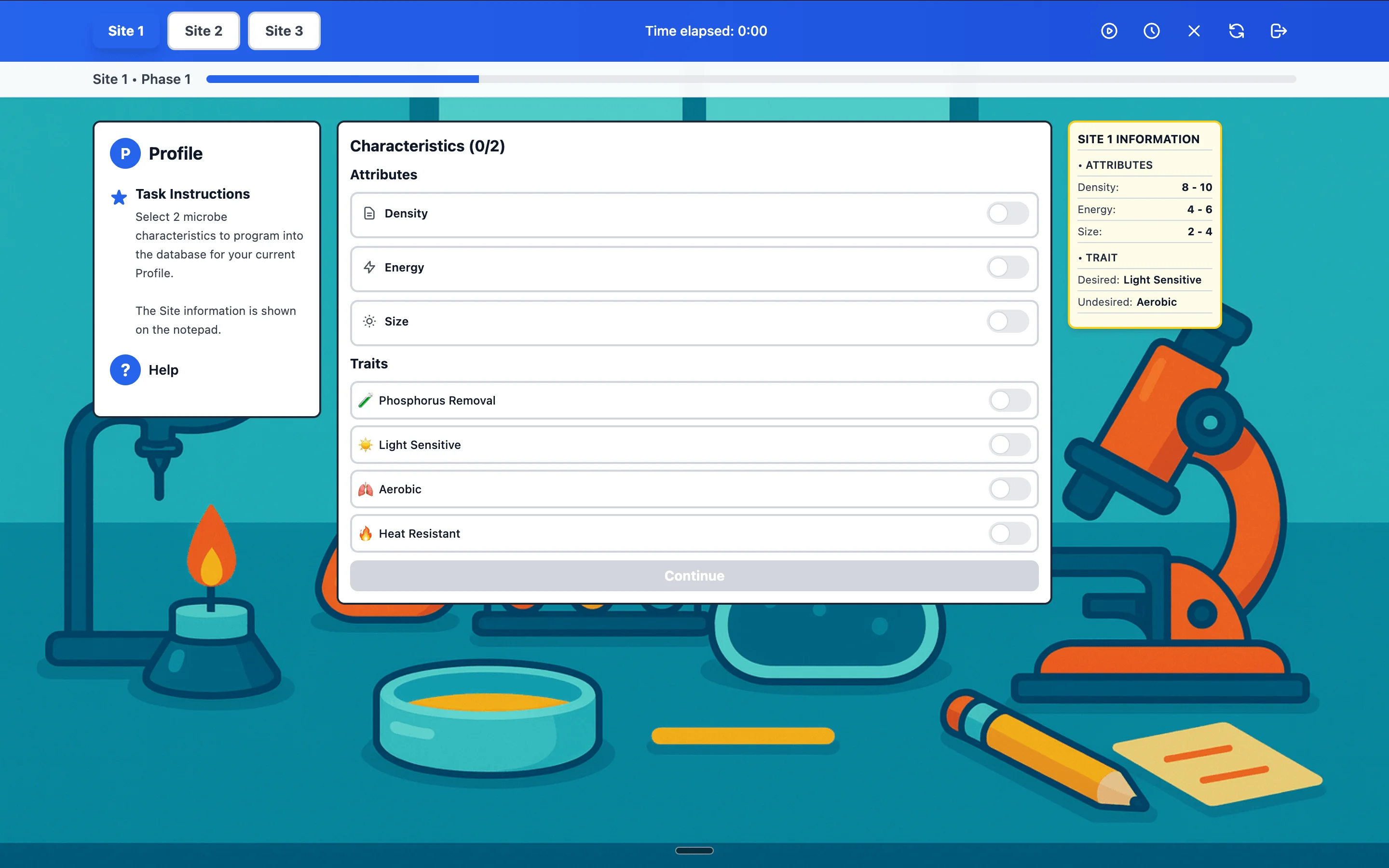Viewport: 1389px width, 868px height.
Task: Click the refresh arrows icon
Action: [x=1236, y=31]
